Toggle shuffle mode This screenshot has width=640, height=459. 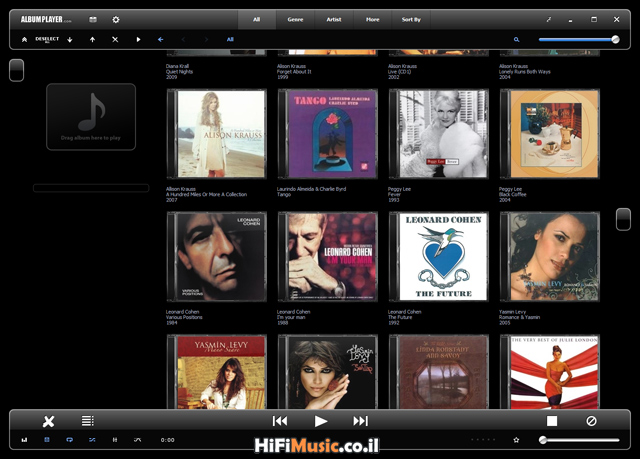tap(92, 440)
